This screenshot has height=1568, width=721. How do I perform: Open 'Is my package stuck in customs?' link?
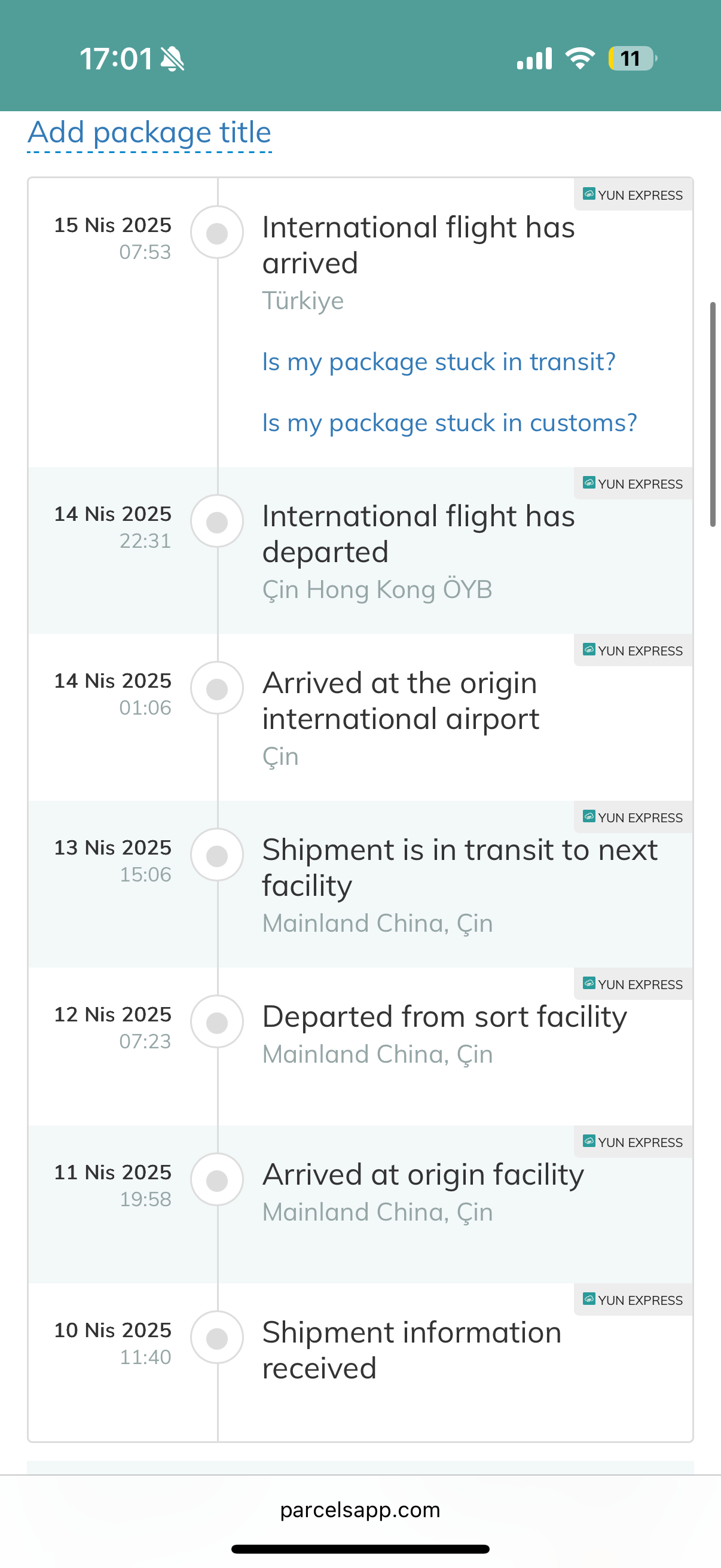tap(449, 422)
